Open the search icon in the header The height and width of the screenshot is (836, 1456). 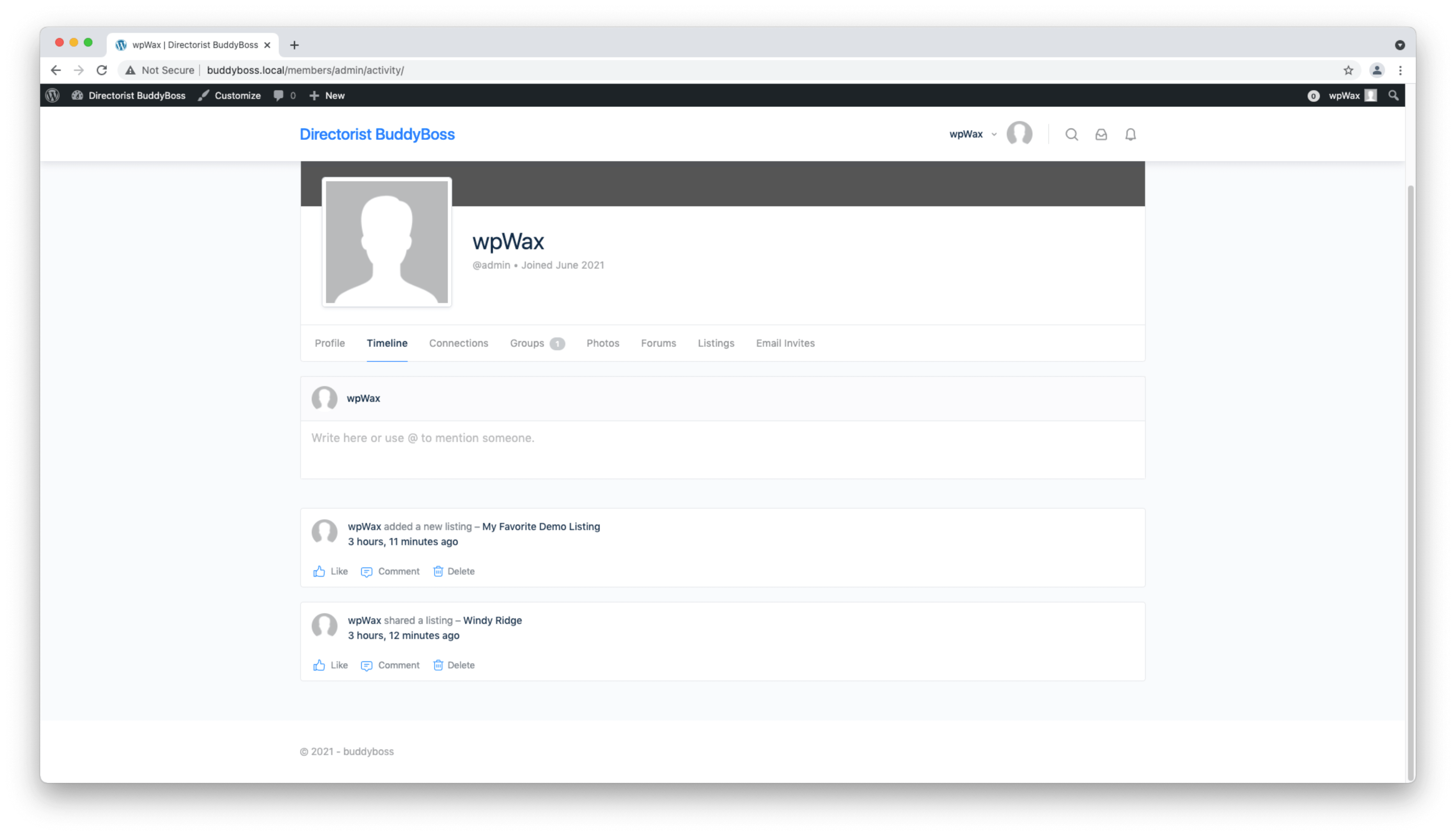pyautogui.click(x=1071, y=134)
